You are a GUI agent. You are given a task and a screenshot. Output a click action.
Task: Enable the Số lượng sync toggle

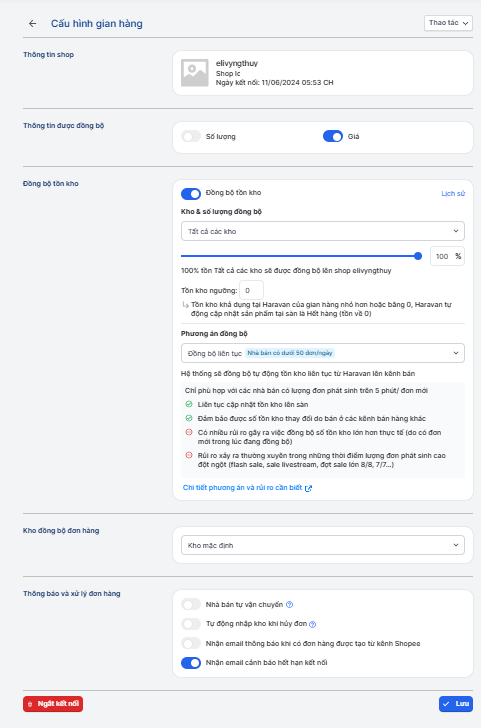[x=191, y=136]
